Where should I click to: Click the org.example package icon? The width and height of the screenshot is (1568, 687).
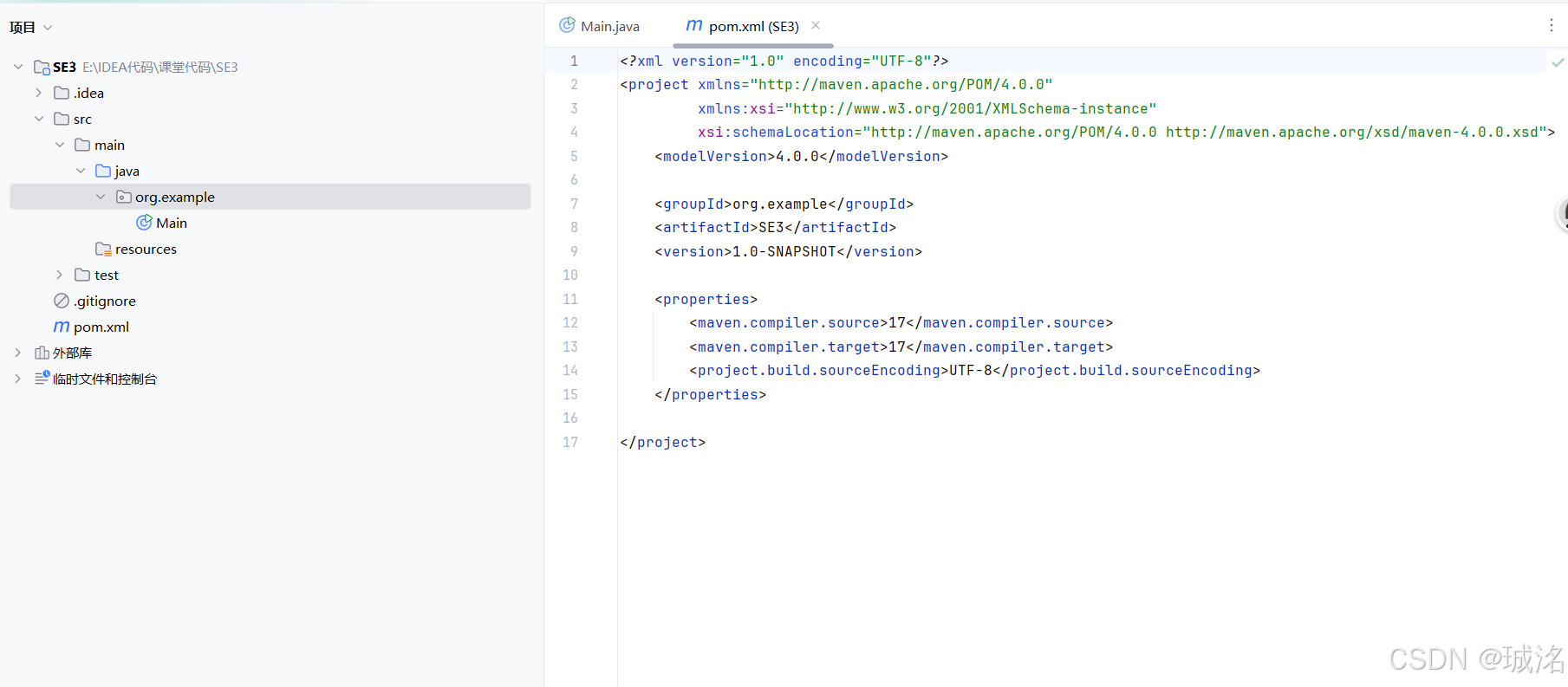click(x=124, y=197)
